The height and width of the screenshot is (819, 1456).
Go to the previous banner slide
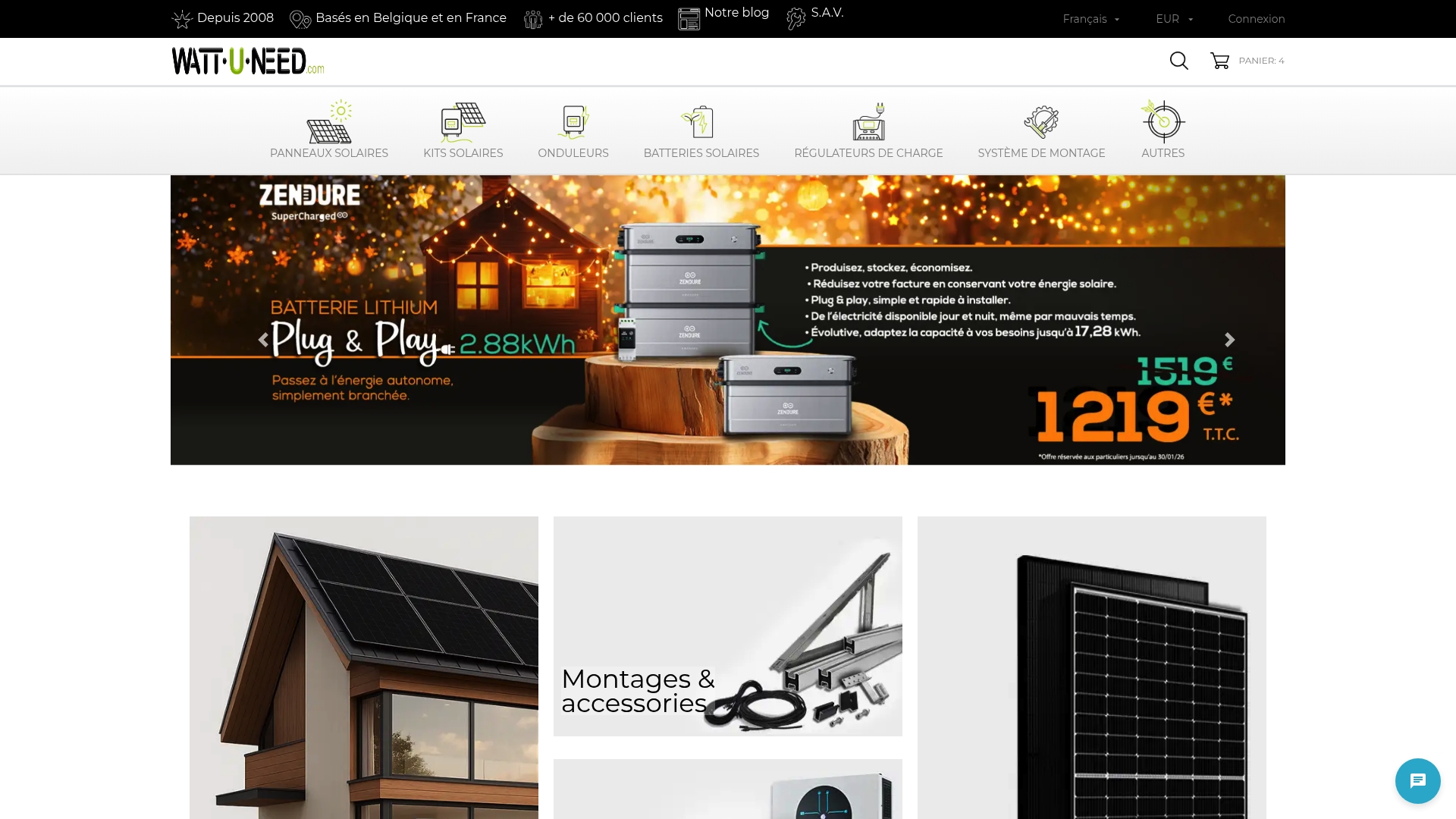[263, 340]
